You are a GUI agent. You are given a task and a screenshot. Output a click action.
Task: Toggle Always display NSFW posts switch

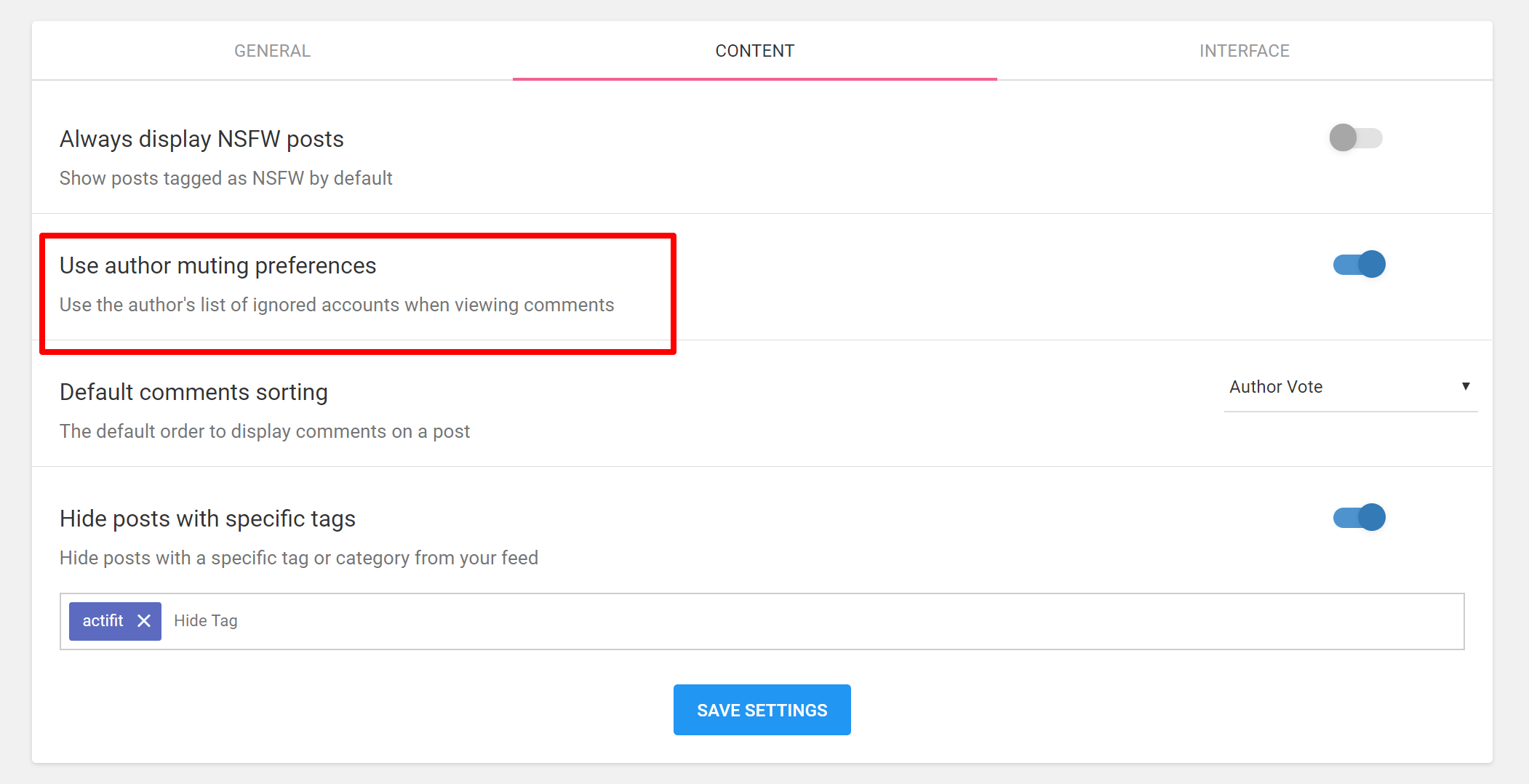[1355, 138]
